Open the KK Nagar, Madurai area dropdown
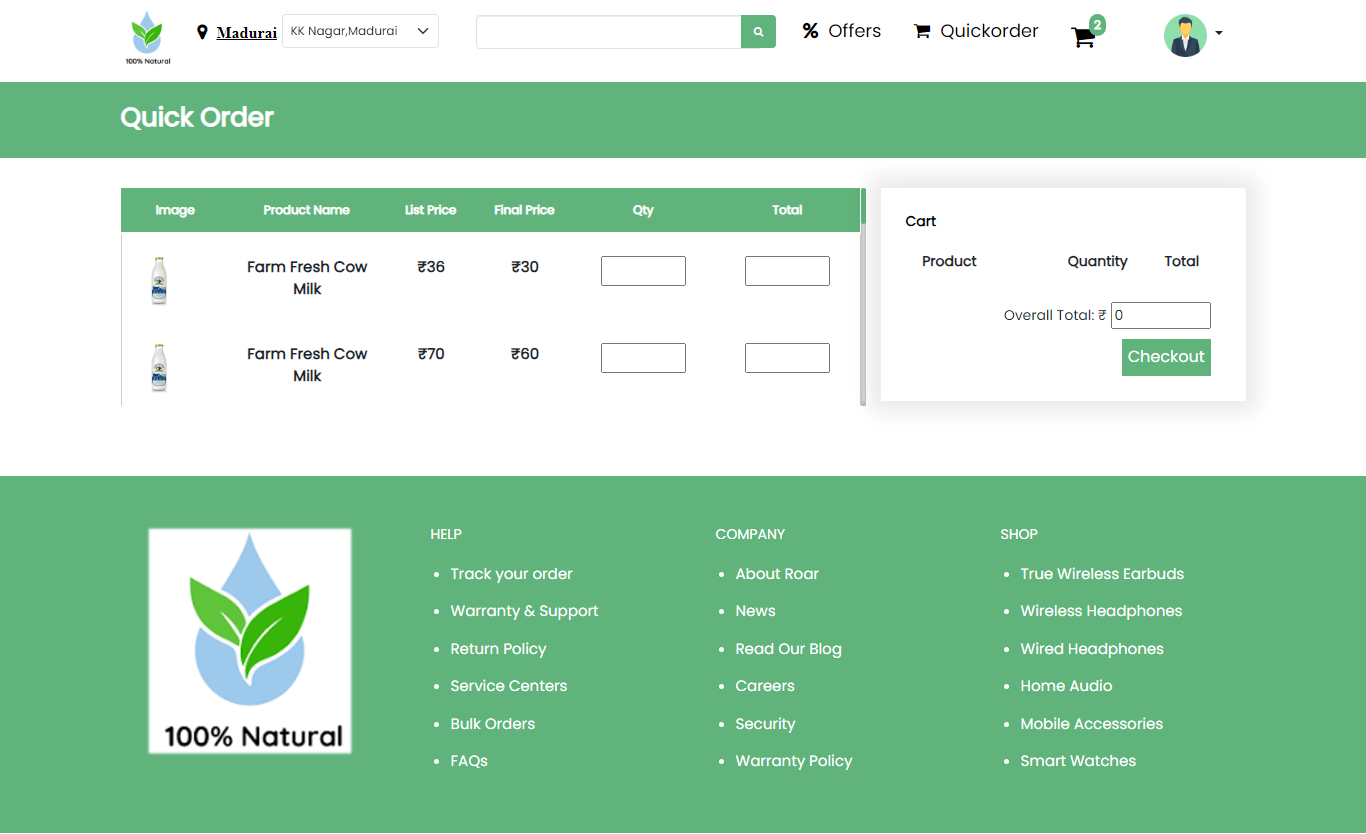 pyautogui.click(x=360, y=31)
